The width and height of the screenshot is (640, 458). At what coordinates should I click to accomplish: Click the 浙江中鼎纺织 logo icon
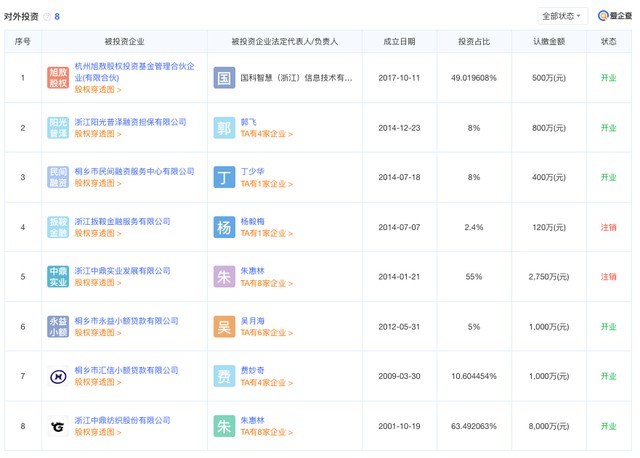coord(58,427)
